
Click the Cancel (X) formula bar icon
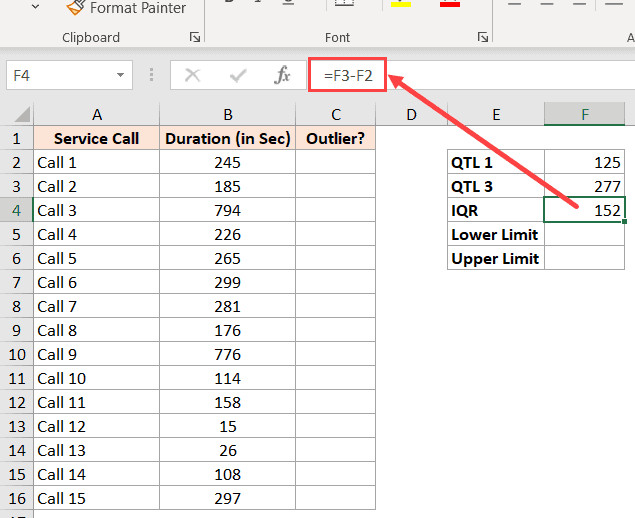[193, 75]
